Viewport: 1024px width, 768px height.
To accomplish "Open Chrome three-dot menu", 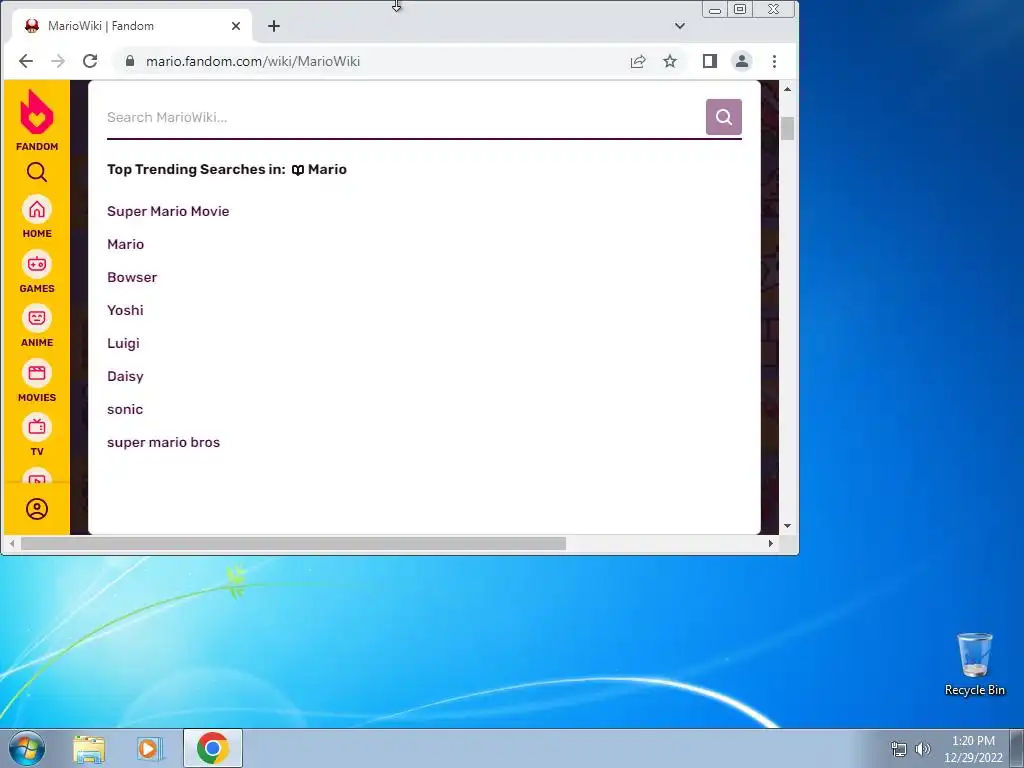I will (x=775, y=61).
